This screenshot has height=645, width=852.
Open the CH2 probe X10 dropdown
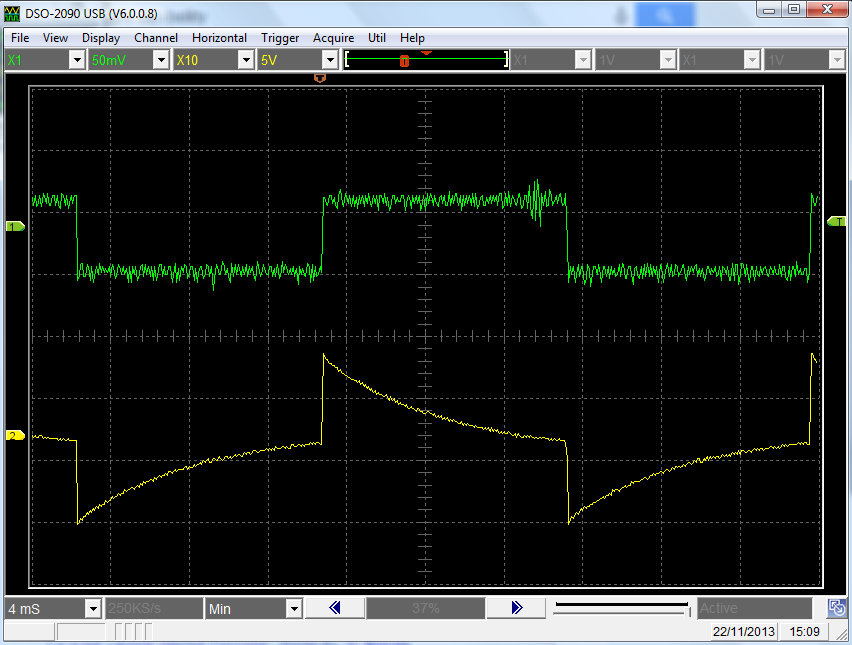245,60
